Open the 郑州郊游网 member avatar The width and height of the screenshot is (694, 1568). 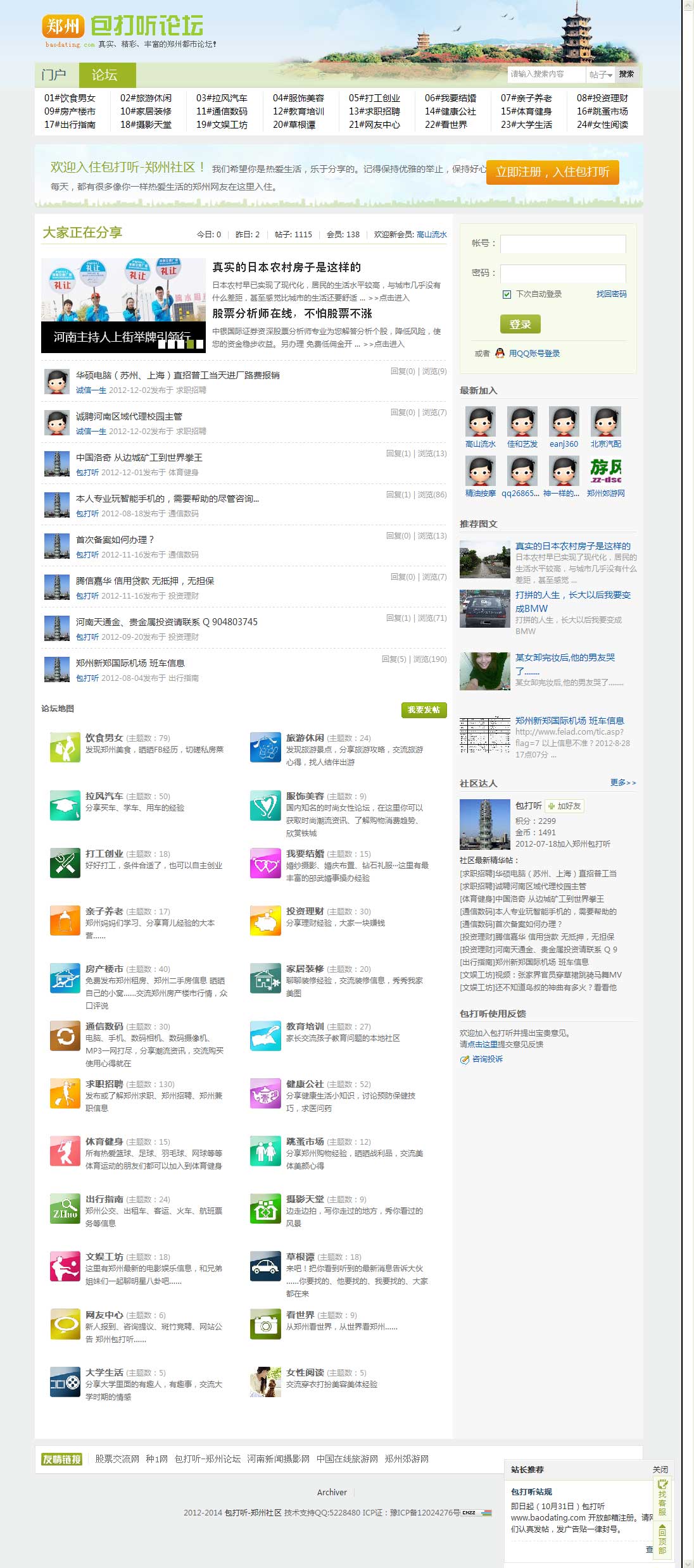605,471
